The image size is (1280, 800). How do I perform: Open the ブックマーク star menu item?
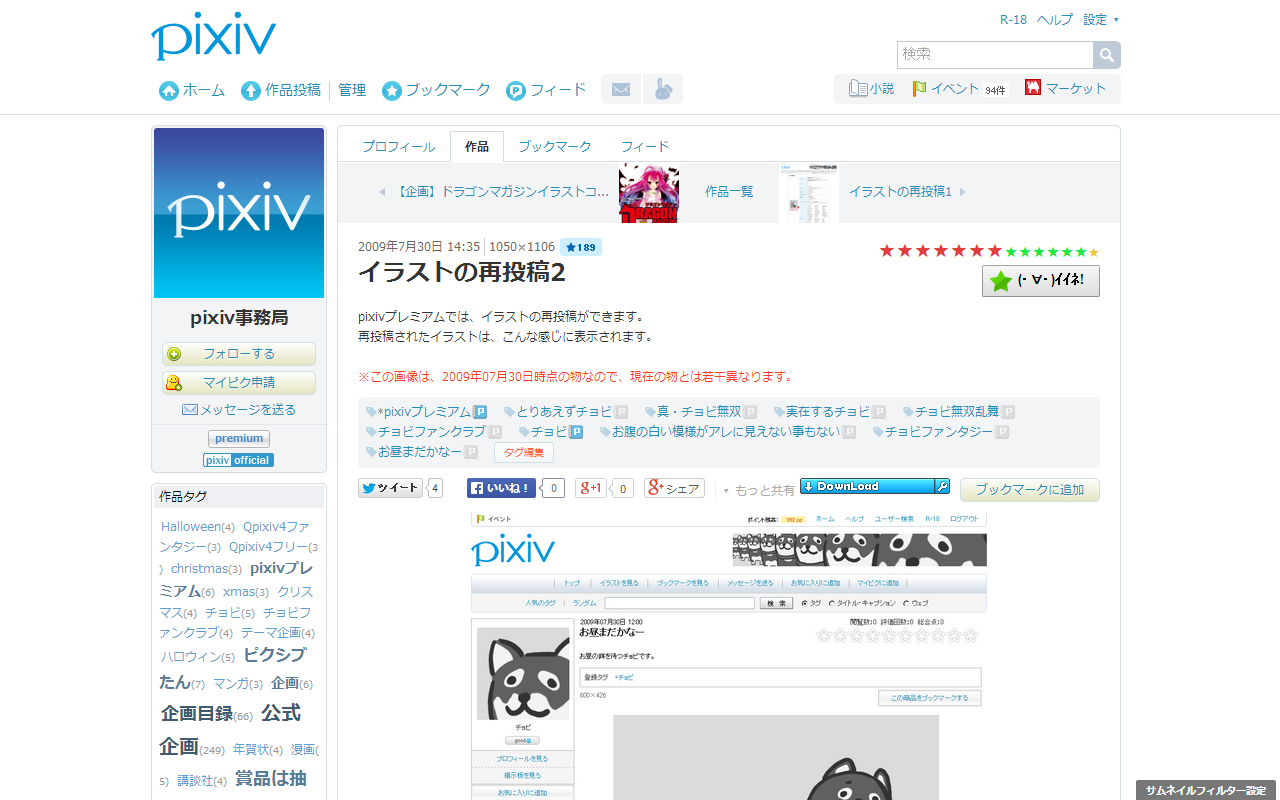(437, 90)
